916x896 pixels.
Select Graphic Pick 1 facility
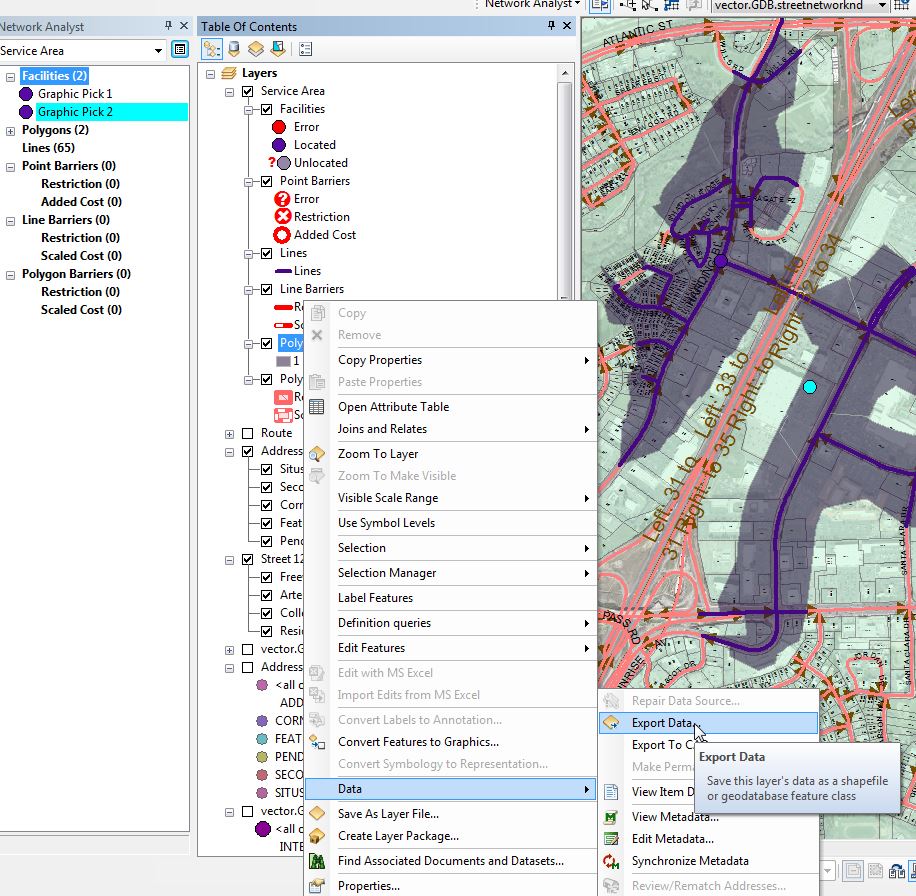click(75, 94)
